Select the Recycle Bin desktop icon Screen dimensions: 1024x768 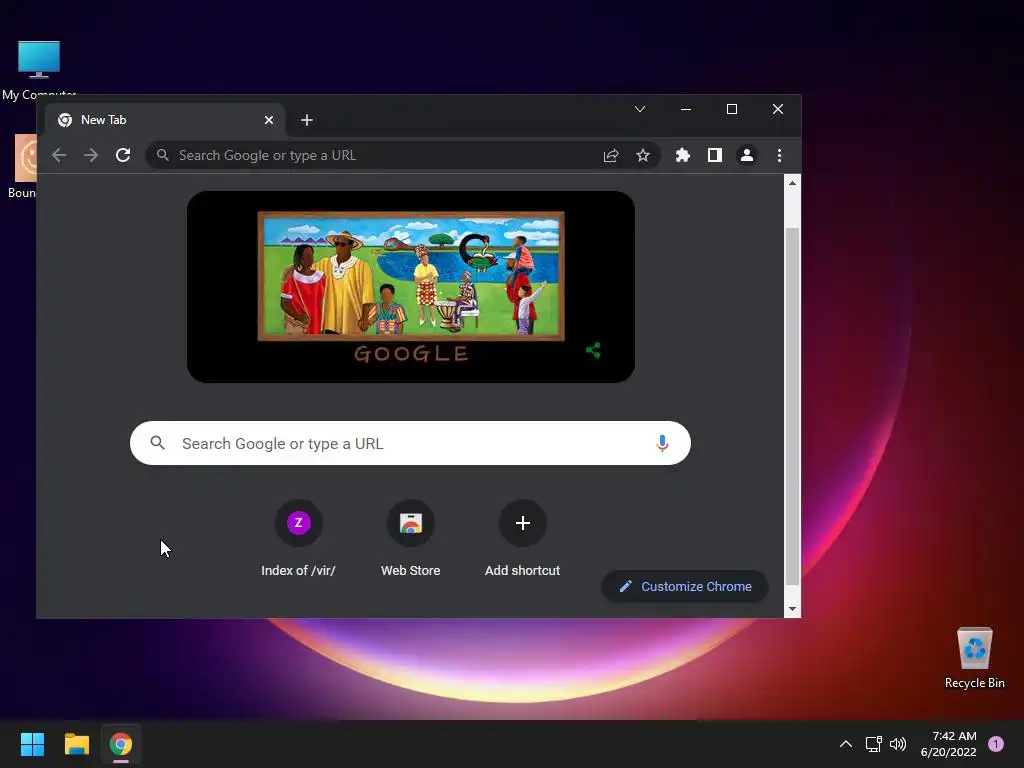coord(974,658)
